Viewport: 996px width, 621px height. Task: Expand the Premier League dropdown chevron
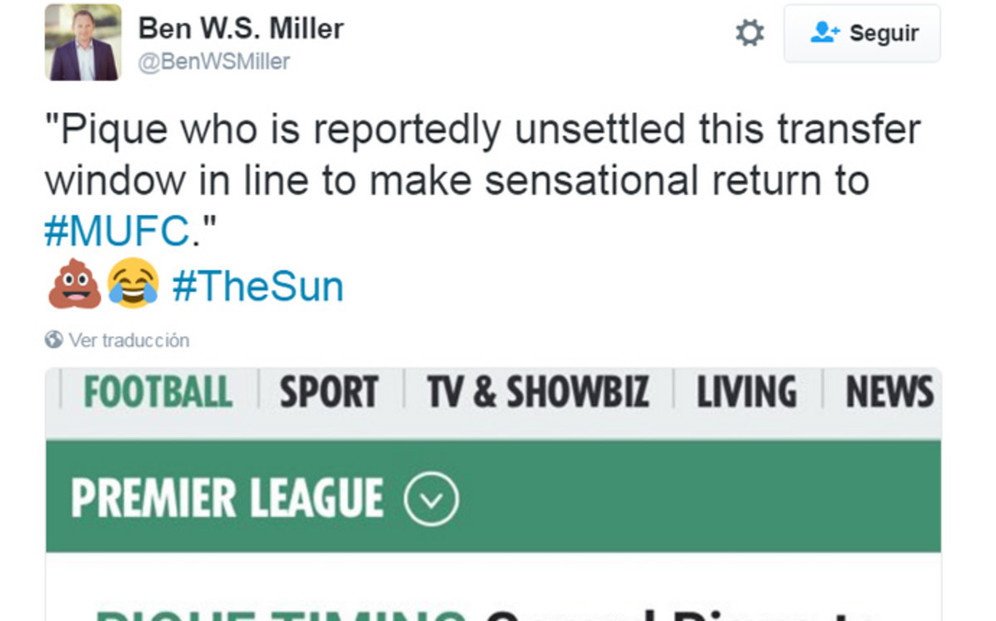(x=431, y=499)
